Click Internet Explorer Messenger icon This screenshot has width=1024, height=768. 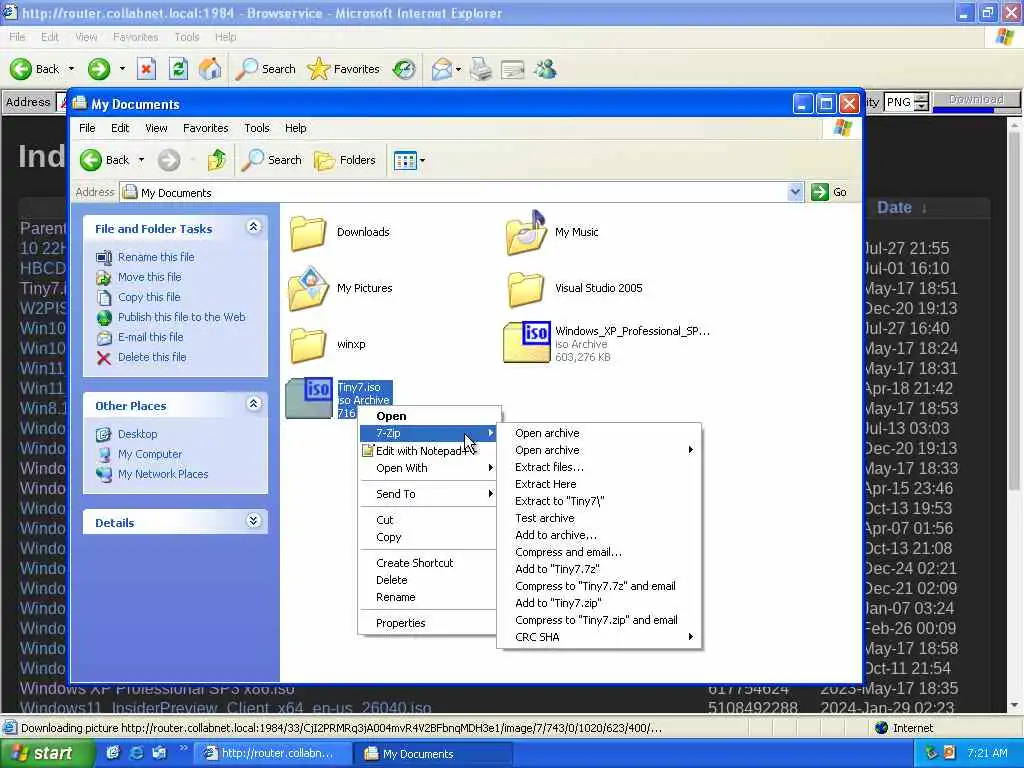point(545,69)
